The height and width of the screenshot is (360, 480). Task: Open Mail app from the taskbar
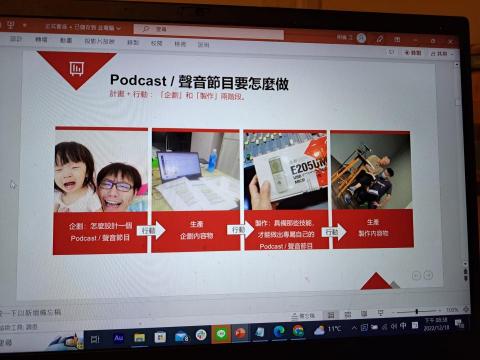click(181, 337)
